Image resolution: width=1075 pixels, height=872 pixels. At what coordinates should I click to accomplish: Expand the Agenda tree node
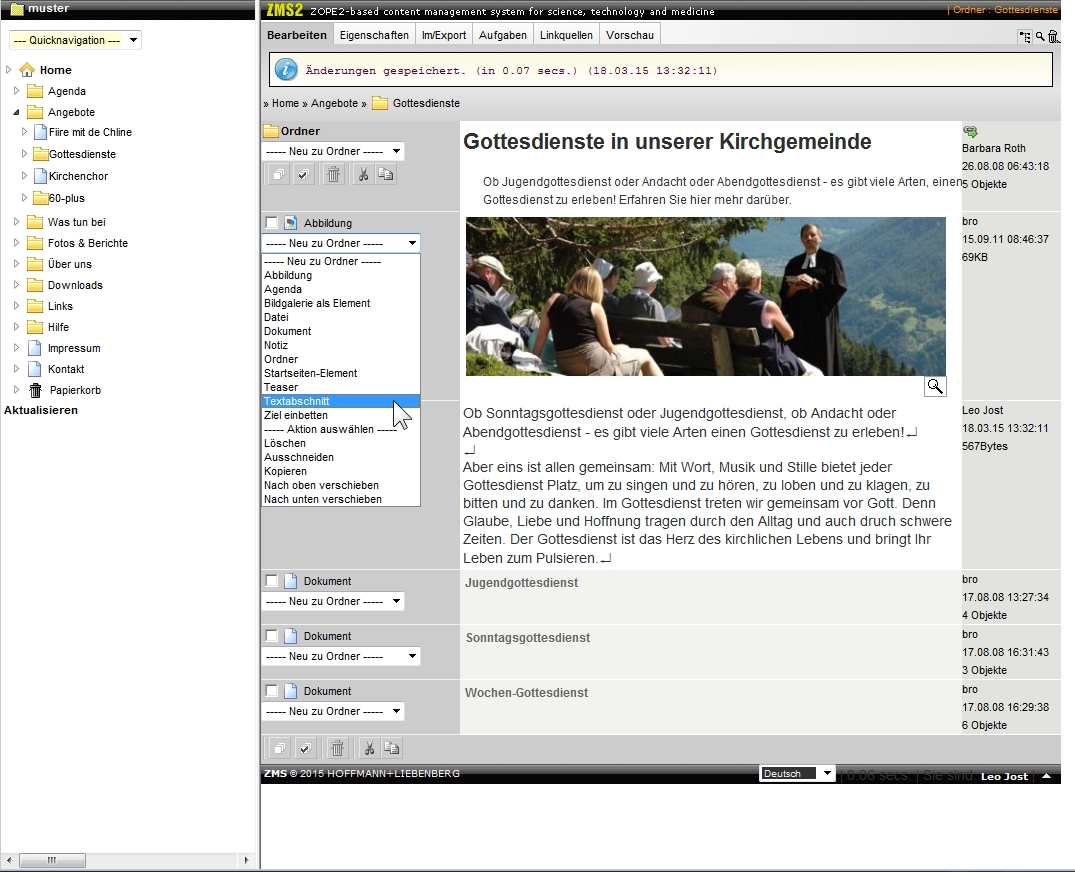tap(16, 90)
